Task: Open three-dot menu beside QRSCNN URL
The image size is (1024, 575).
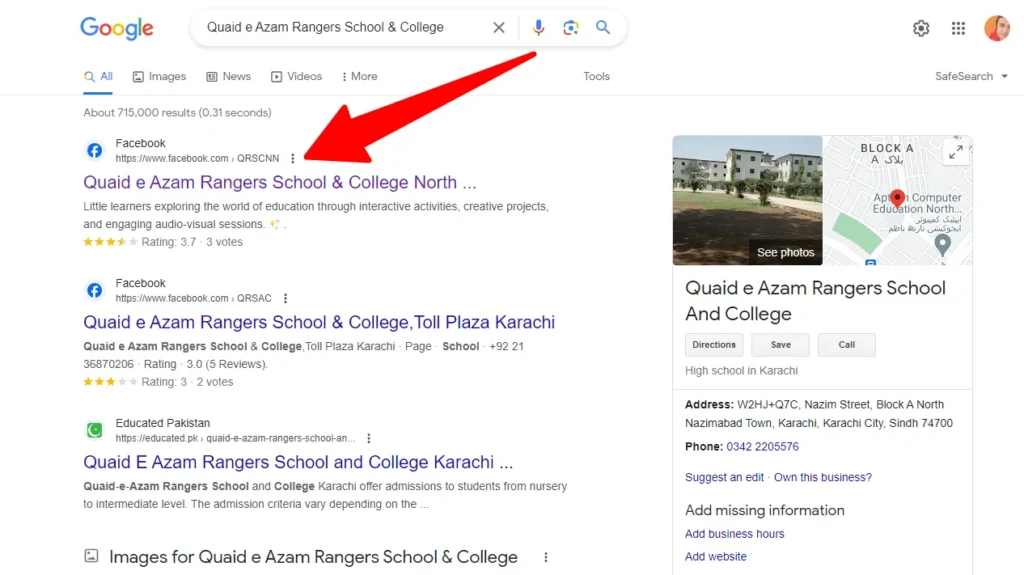Action: [x=293, y=158]
